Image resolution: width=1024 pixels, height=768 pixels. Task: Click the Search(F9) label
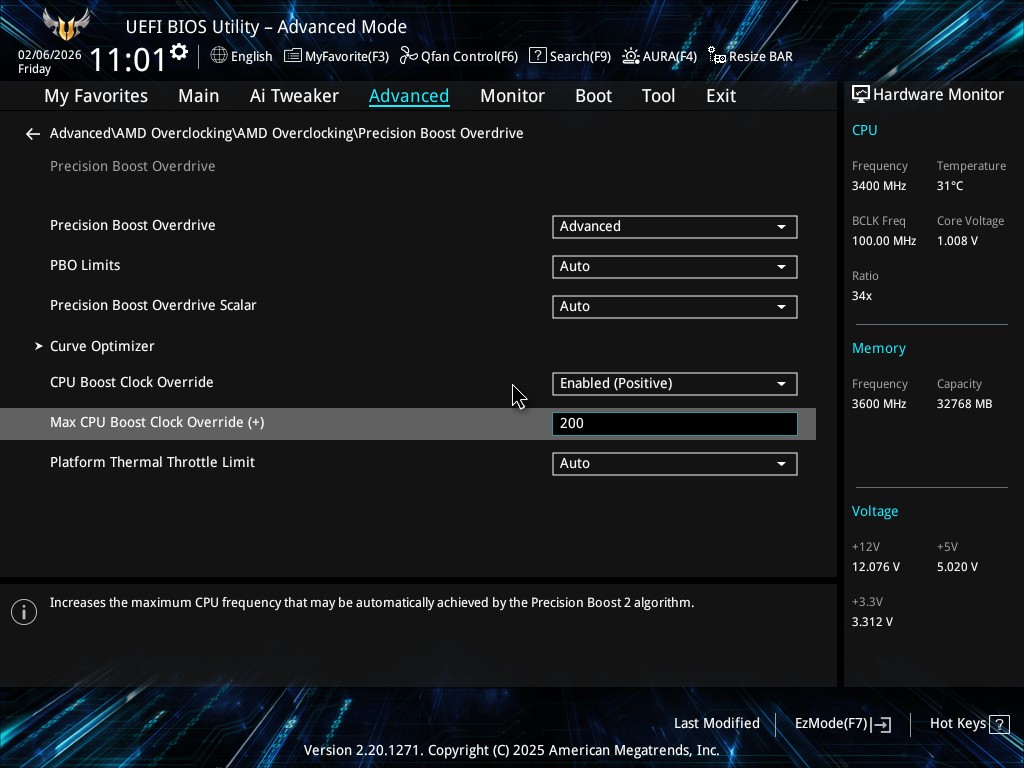click(x=580, y=56)
